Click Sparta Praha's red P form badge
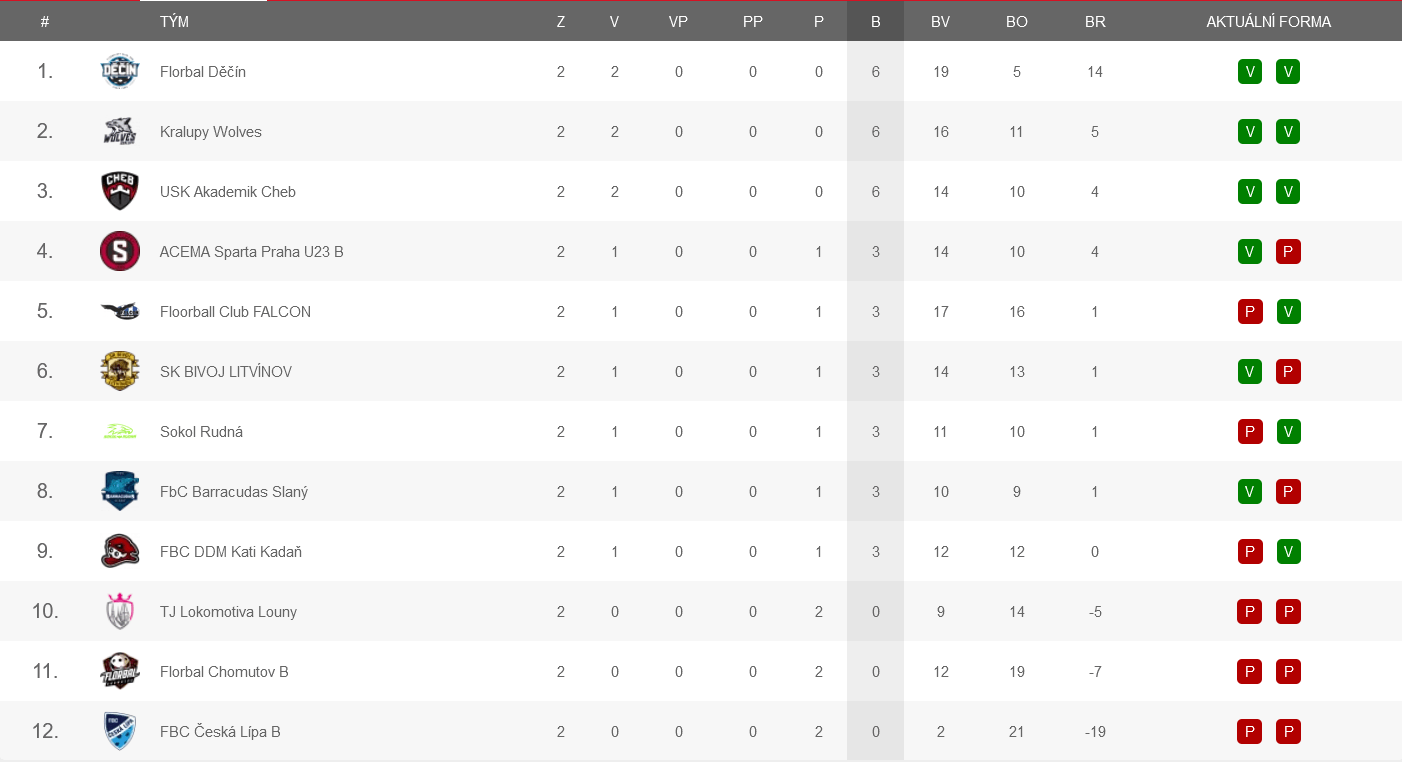This screenshot has height=762, width=1402. (x=1288, y=251)
